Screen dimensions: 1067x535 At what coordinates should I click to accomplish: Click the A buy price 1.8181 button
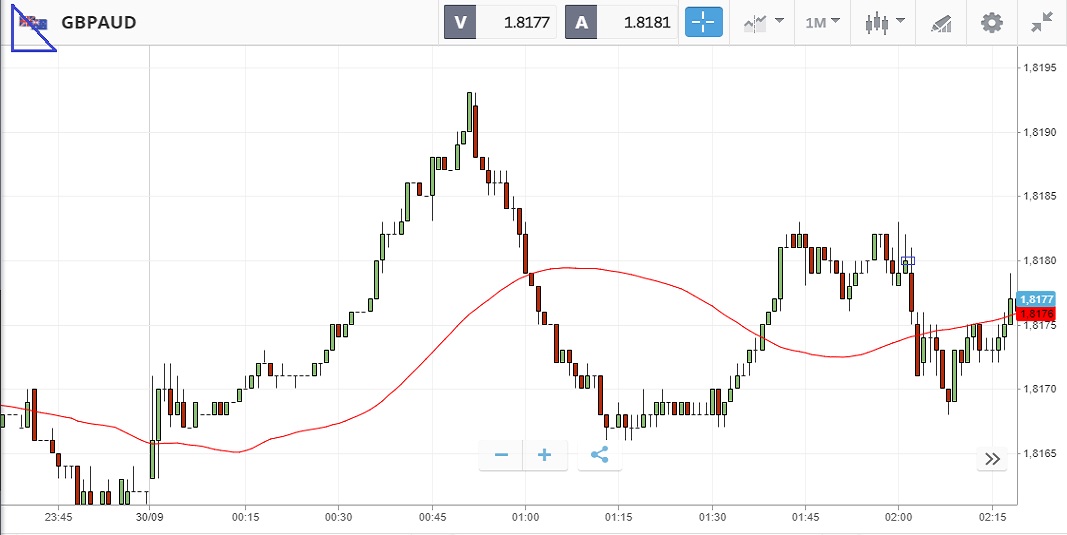coord(620,22)
